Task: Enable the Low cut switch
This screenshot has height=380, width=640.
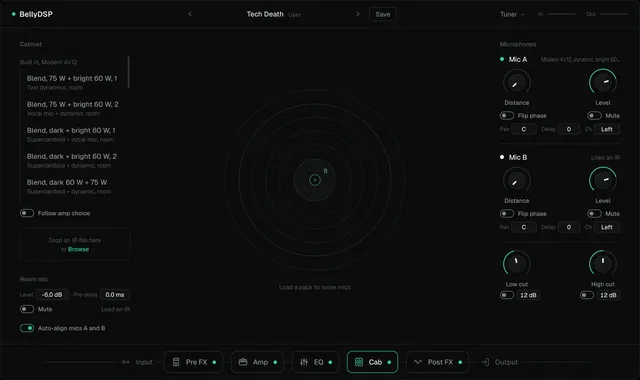Action: (x=507, y=295)
